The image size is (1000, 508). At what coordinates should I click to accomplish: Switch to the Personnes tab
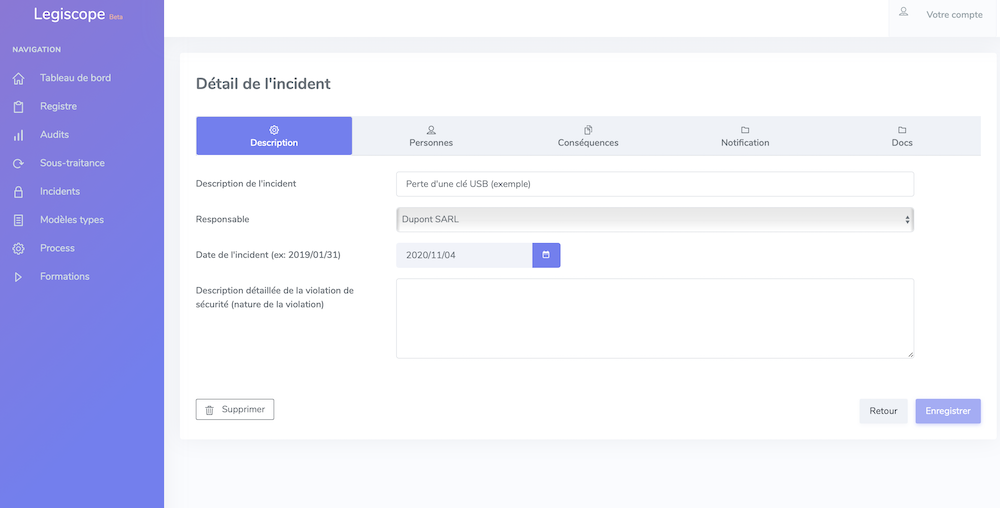click(431, 136)
